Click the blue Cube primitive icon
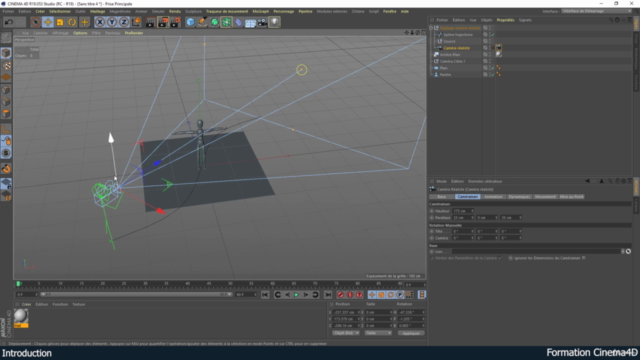Viewport: 640px width, 360px height. tap(190, 22)
